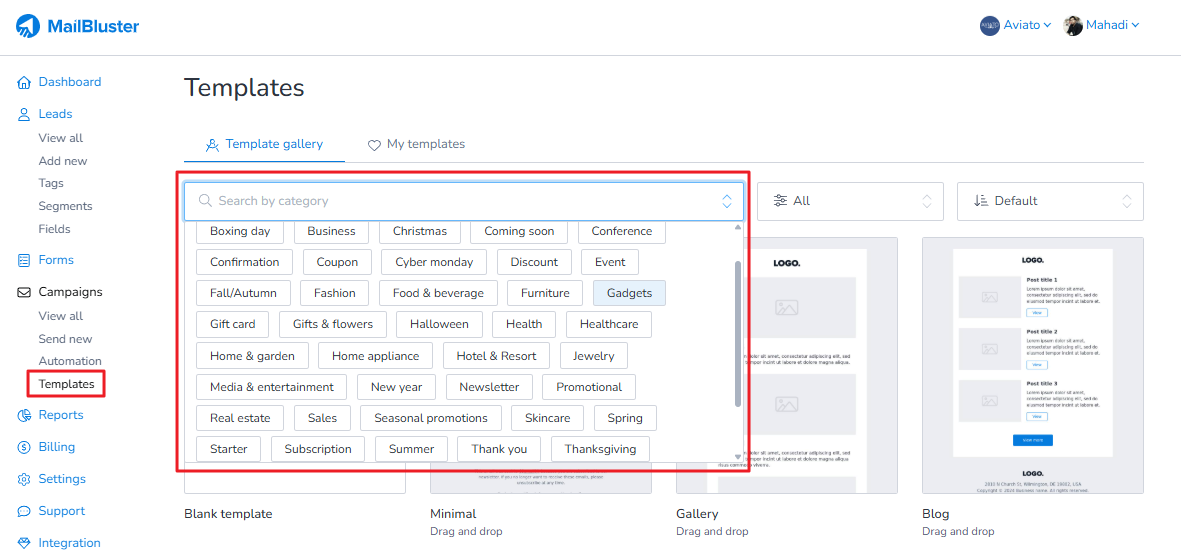Image resolution: width=1181 pixels, height=558 pixels.
Task: Go to Segments under Leads
Action: 65,206
